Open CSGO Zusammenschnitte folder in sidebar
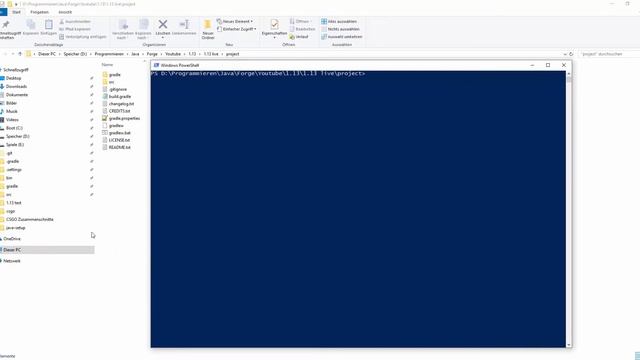 29,220
